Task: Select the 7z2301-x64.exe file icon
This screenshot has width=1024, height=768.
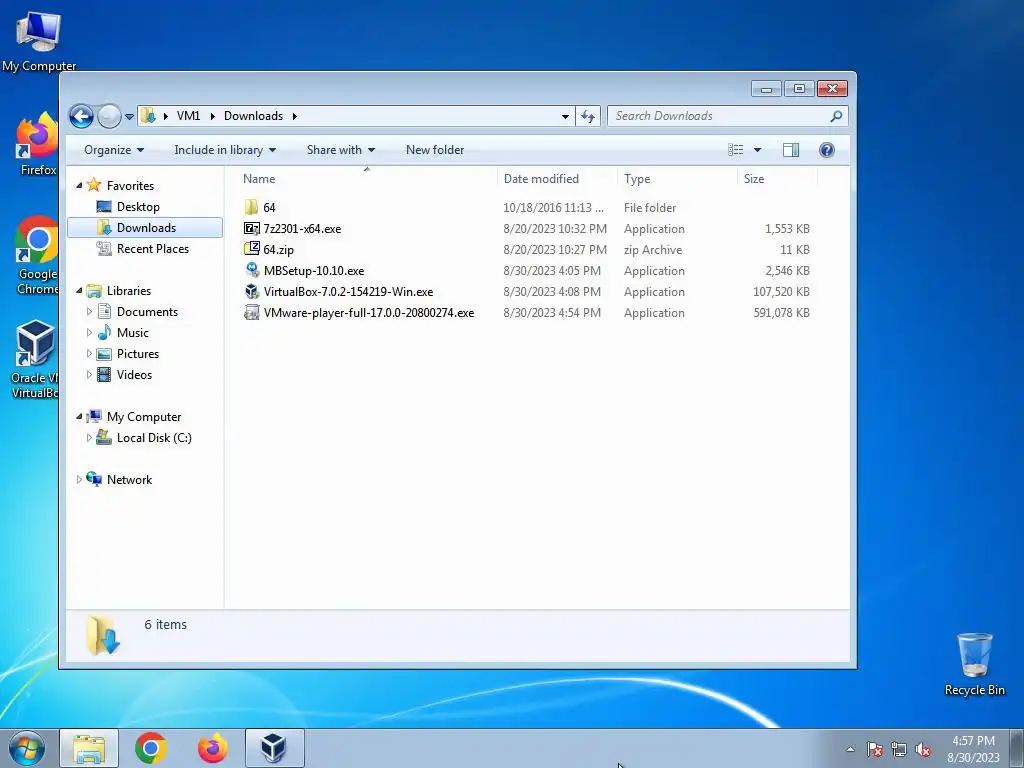Action: [x=251, y=229]
